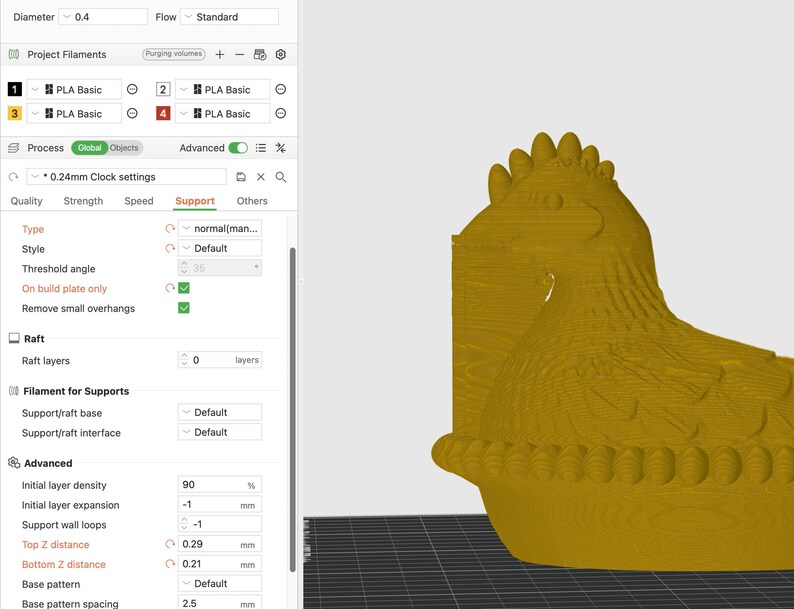Open Flow Standard dropdown

click(229, 17)
